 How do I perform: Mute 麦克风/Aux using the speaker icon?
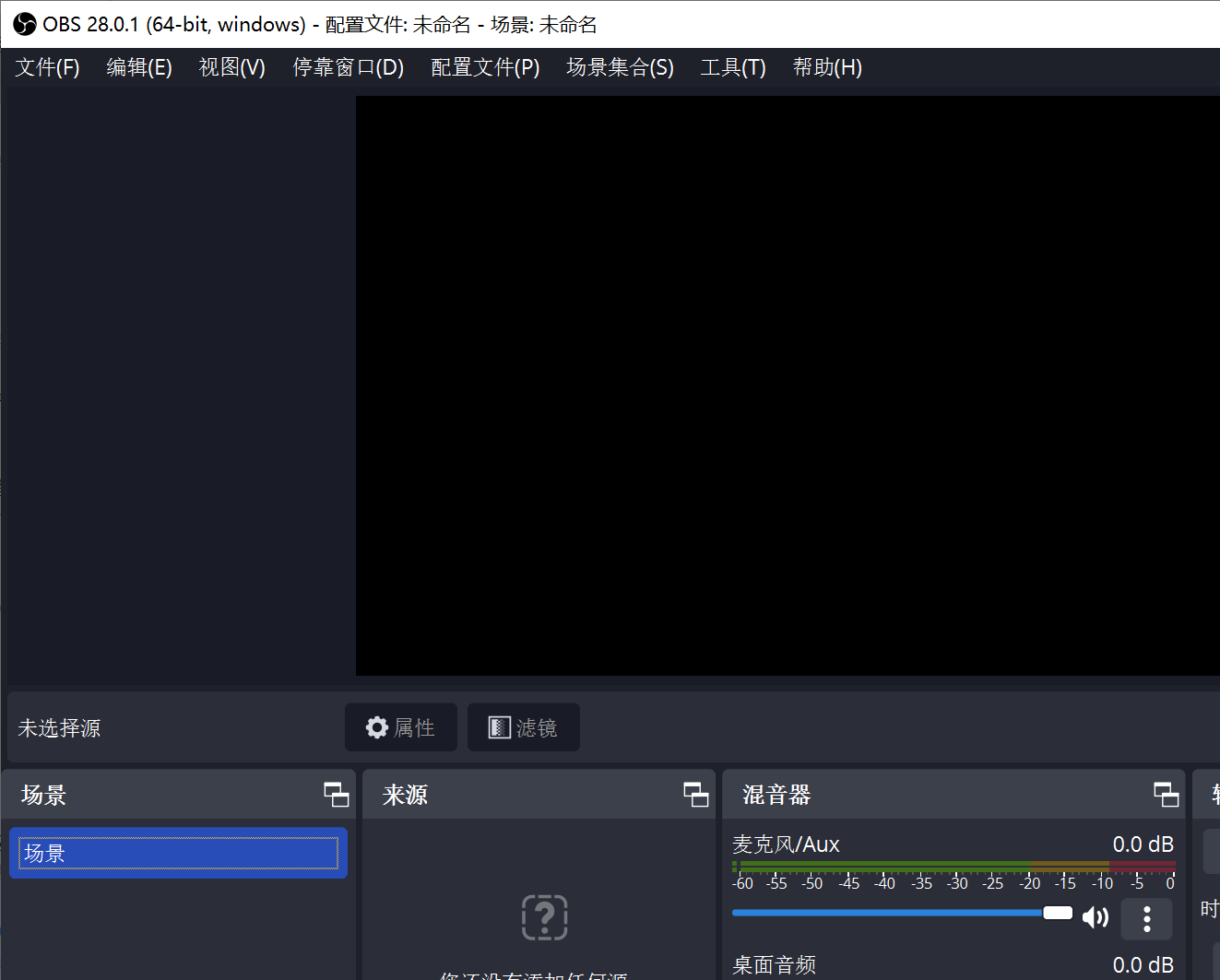point(1096,915)
